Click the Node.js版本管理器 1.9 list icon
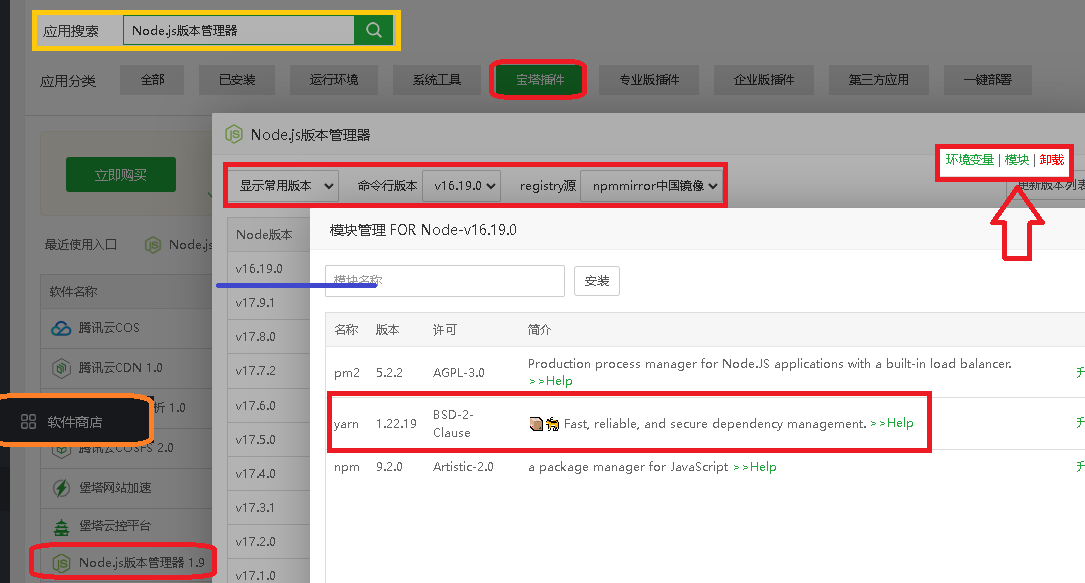Viewport: 1085px width, 583px height. 62,563
